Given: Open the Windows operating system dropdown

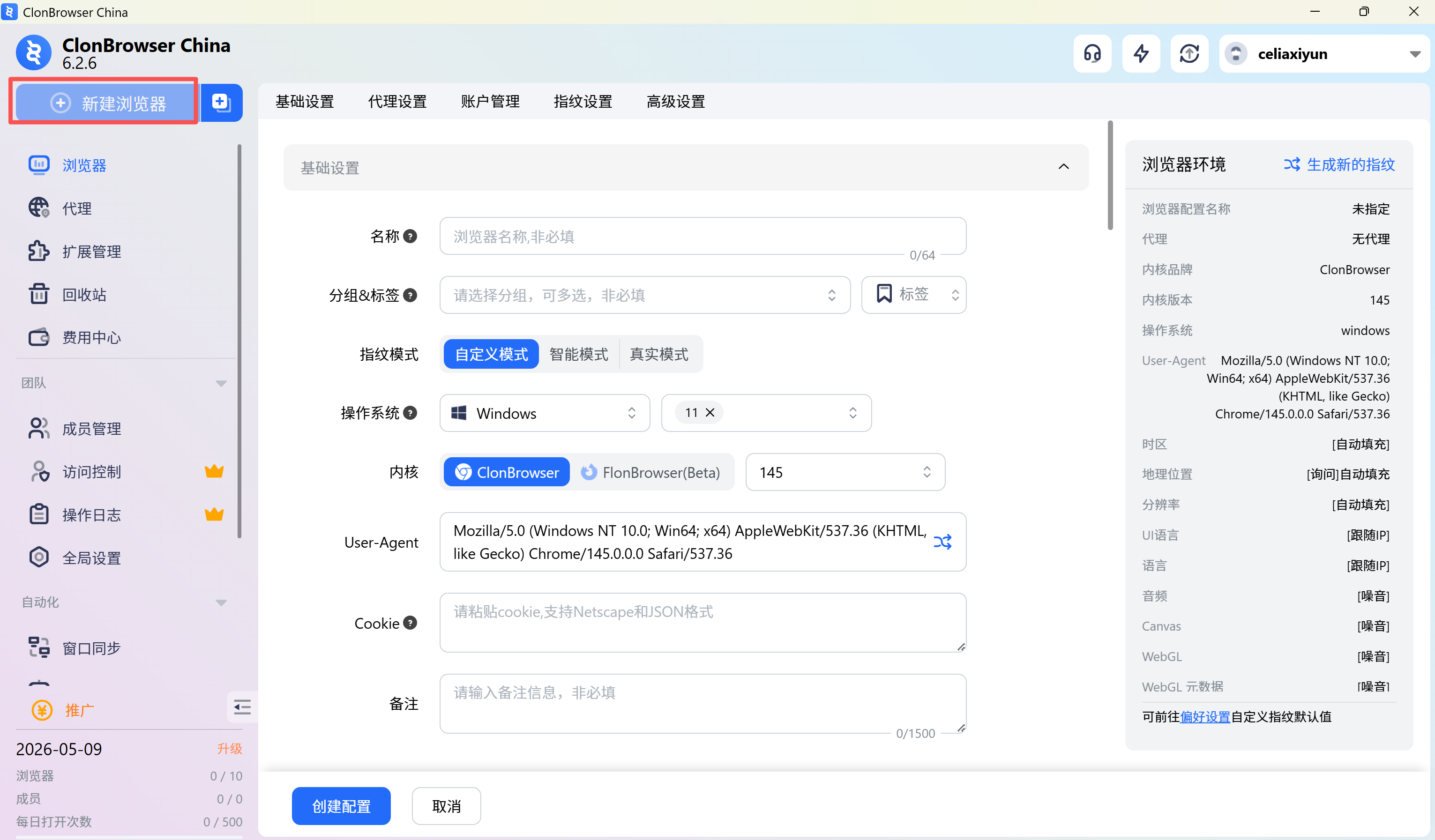Looking at the screenshot, I should coord(545,413).
